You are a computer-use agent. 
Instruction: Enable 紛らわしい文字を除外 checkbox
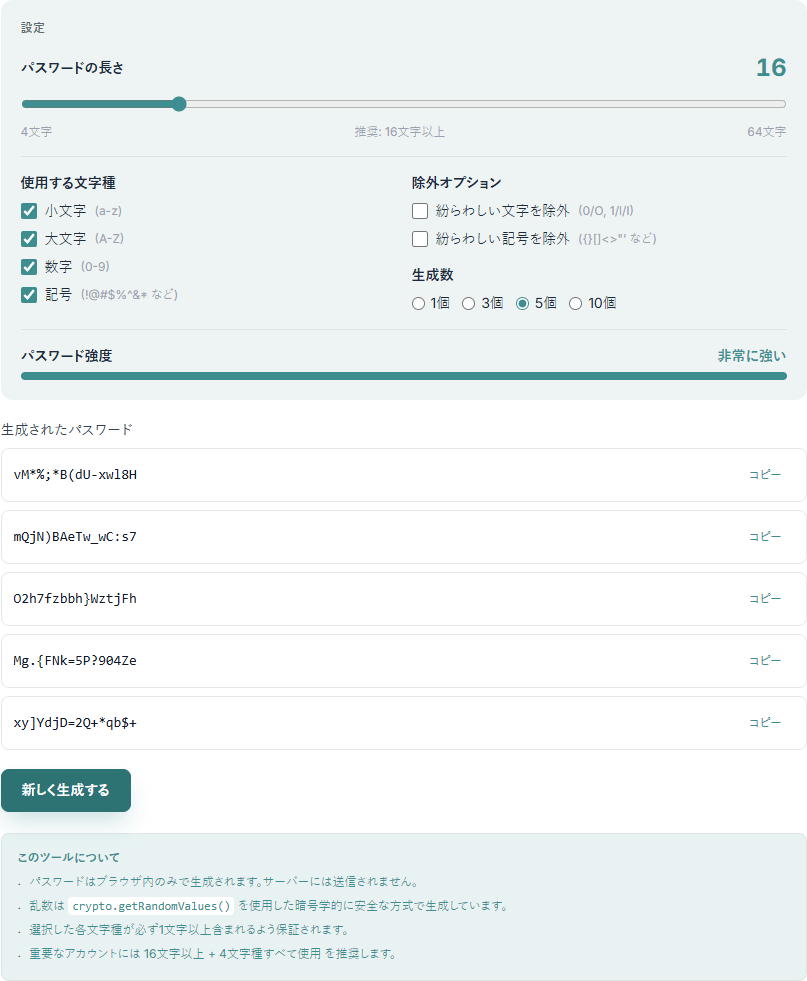[420, 211]
